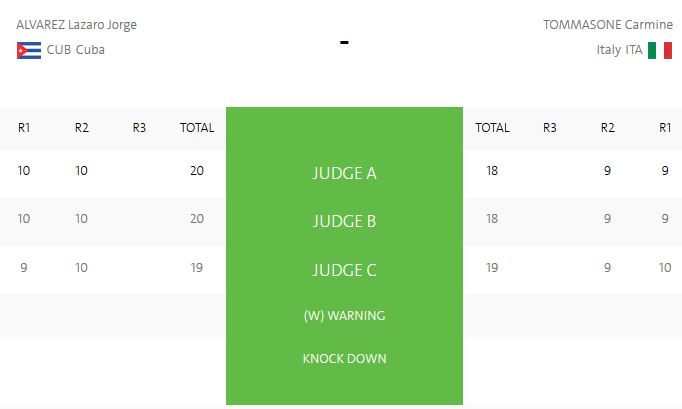Select the (W) WARNING row label

tap(344, 316)
